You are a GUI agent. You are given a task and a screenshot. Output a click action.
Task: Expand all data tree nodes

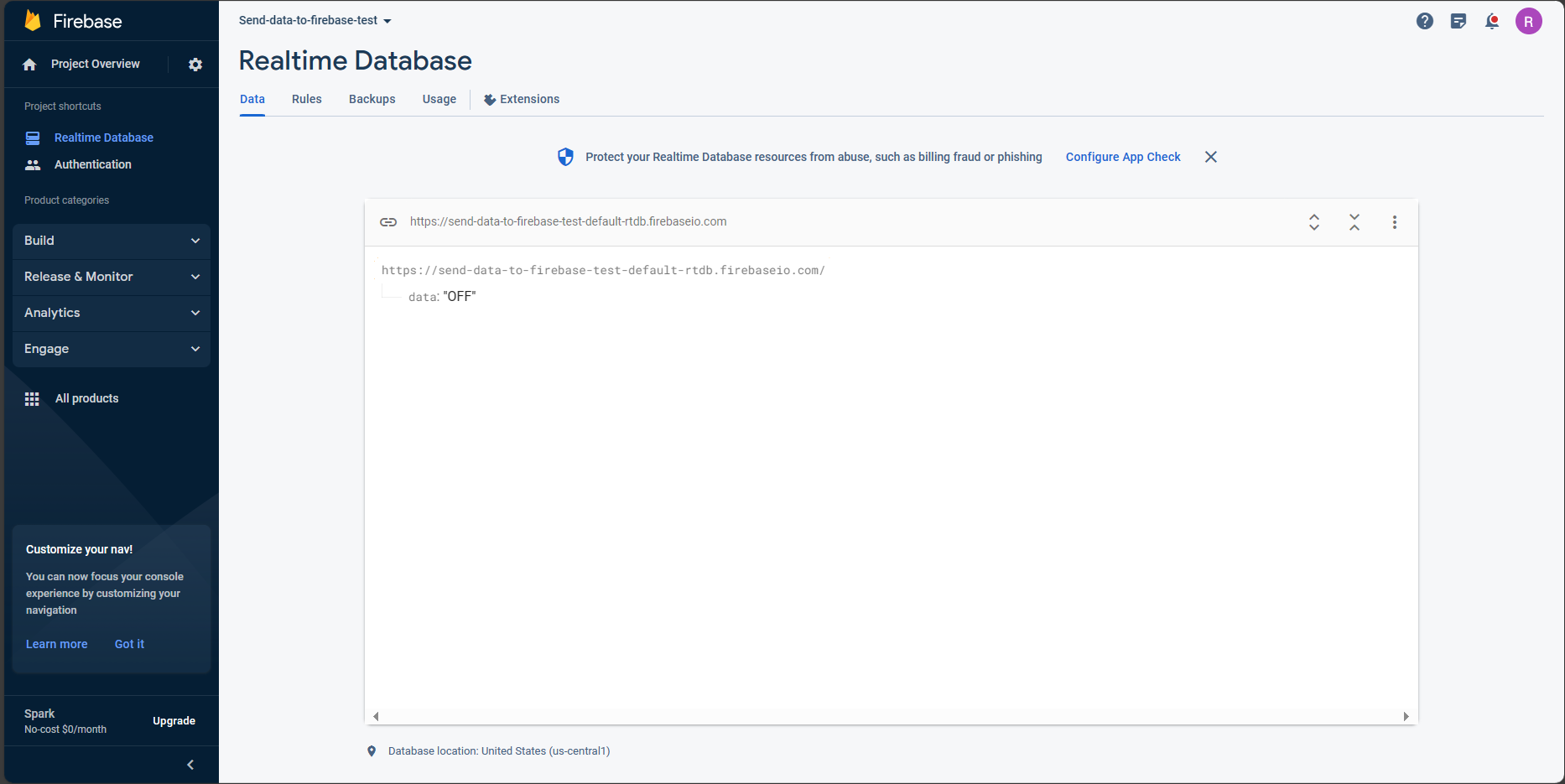(x=1314, y=222)
